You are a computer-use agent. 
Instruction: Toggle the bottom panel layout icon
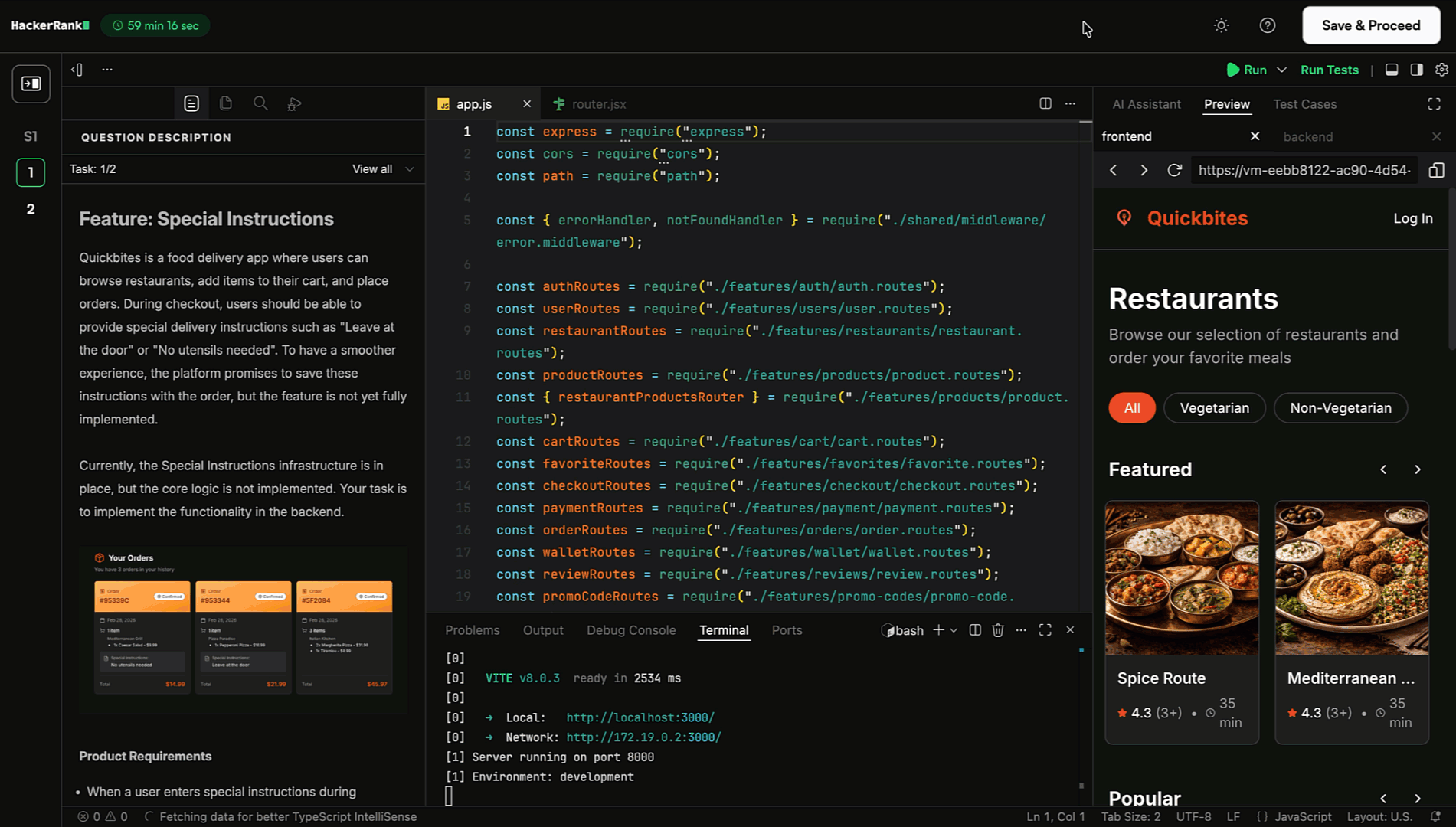[x=1392, y=70]
